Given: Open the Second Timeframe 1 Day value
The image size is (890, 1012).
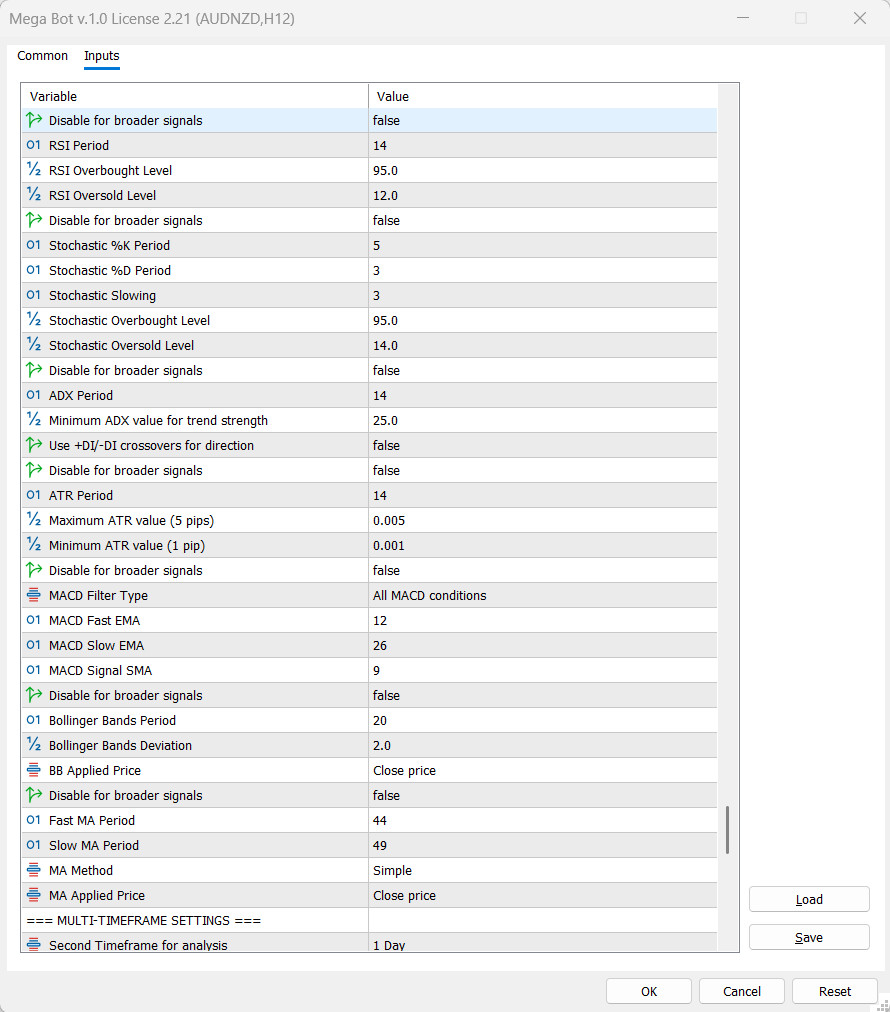Looking at the screenshot, I should [543, 943].
